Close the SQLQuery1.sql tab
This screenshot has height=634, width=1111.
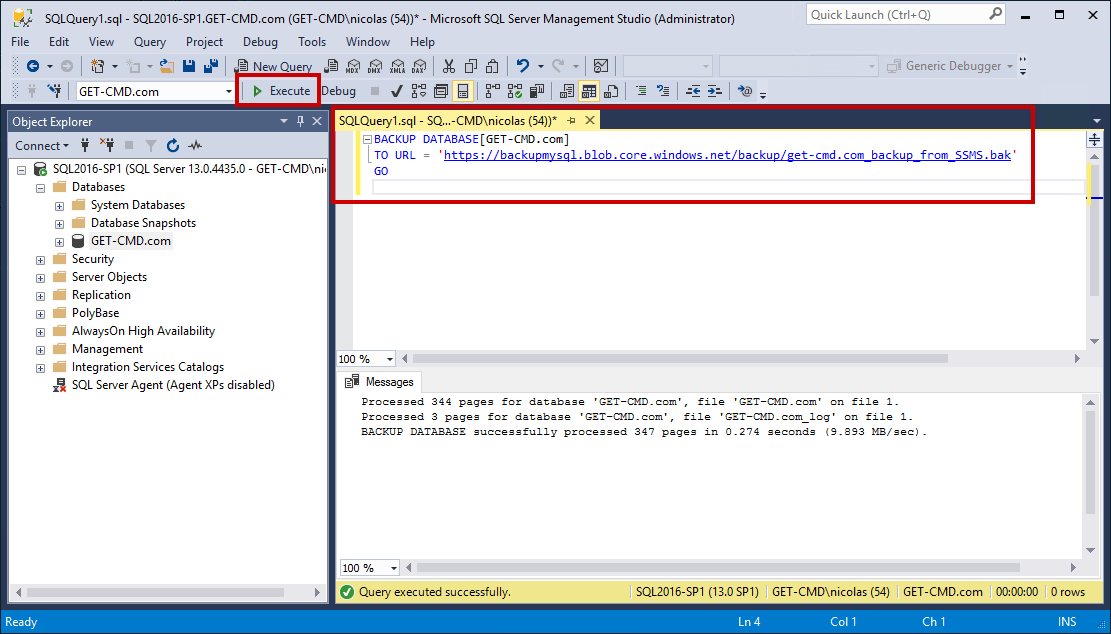pos(590,120)
